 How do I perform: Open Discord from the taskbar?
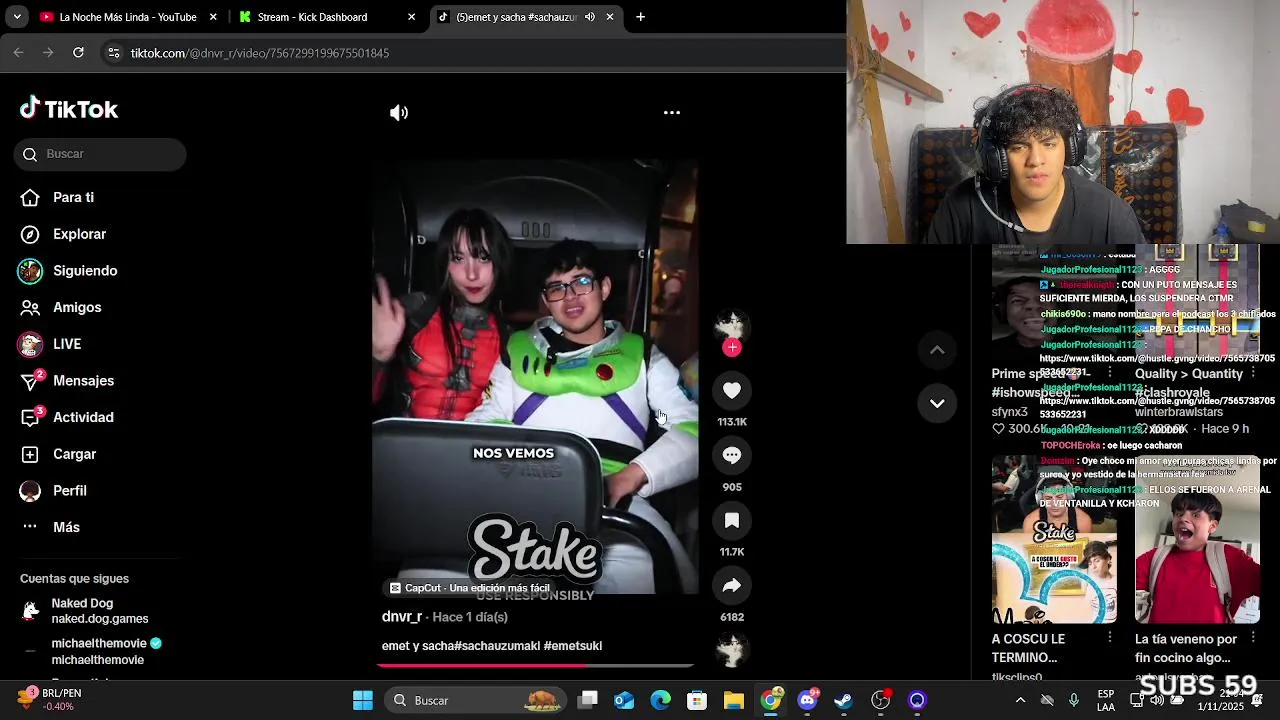(x=807, y=700)
